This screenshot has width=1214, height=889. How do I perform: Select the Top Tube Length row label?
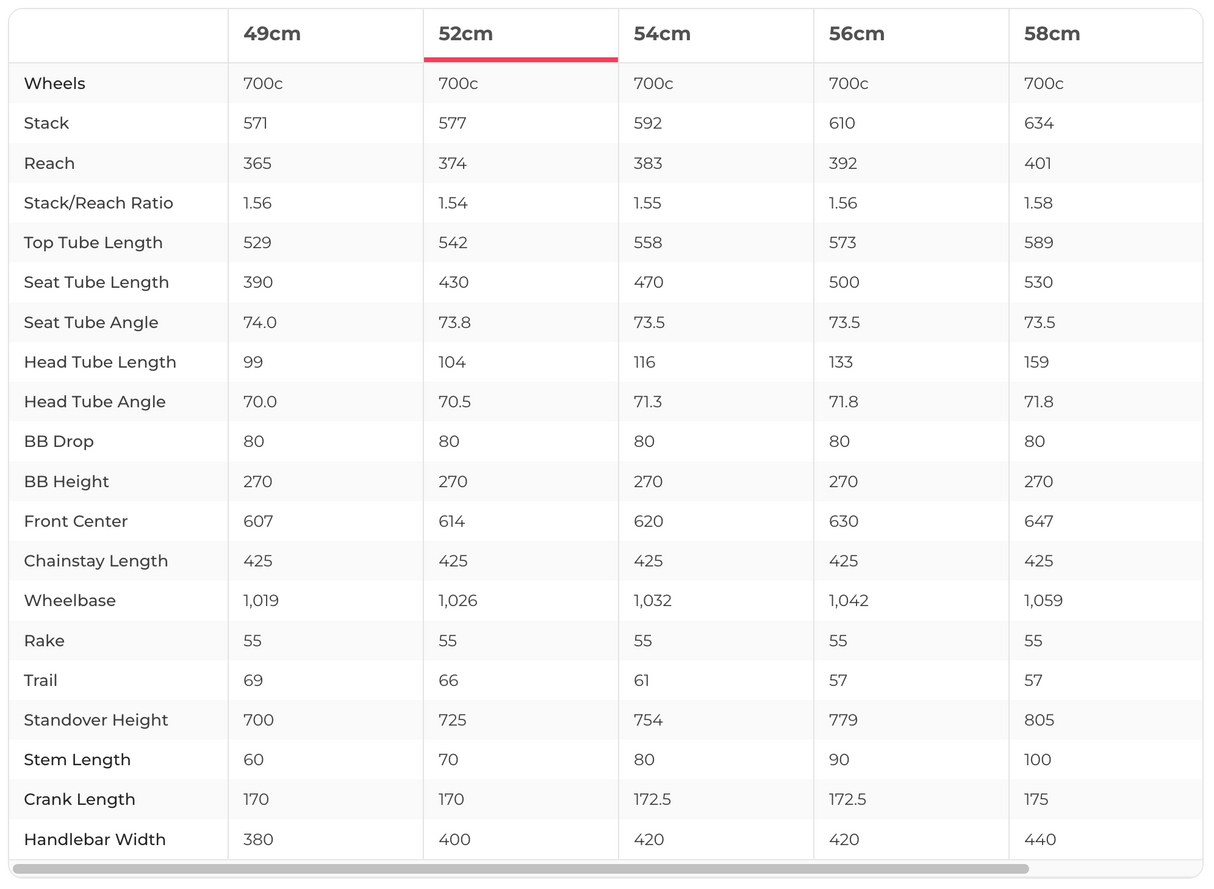point(93,243)
